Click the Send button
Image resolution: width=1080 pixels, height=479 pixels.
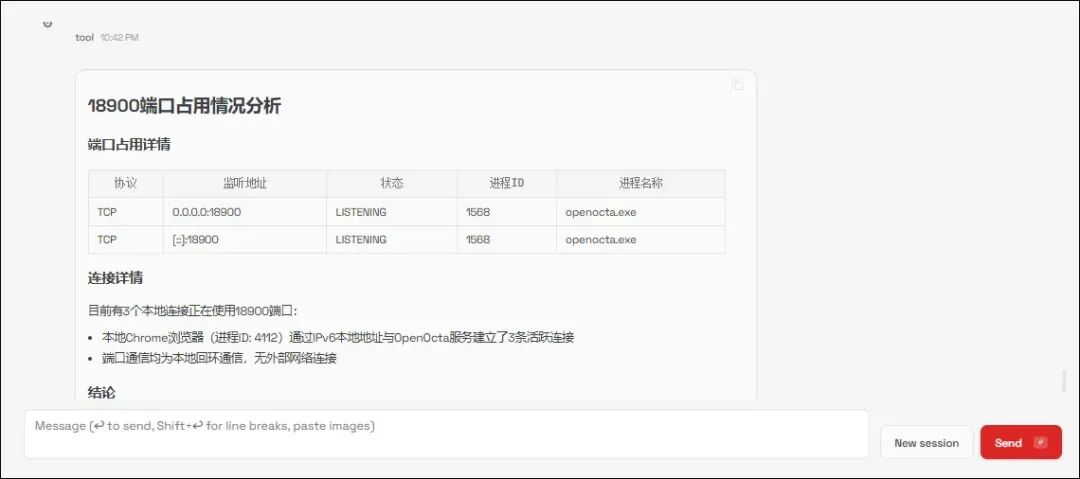click(1021, 442)
